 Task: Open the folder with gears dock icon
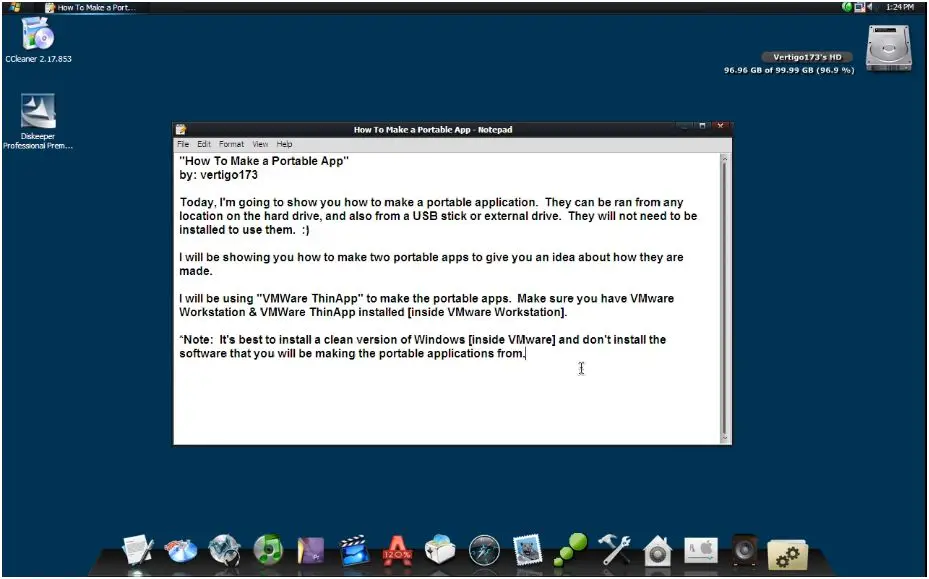point(787,554)
